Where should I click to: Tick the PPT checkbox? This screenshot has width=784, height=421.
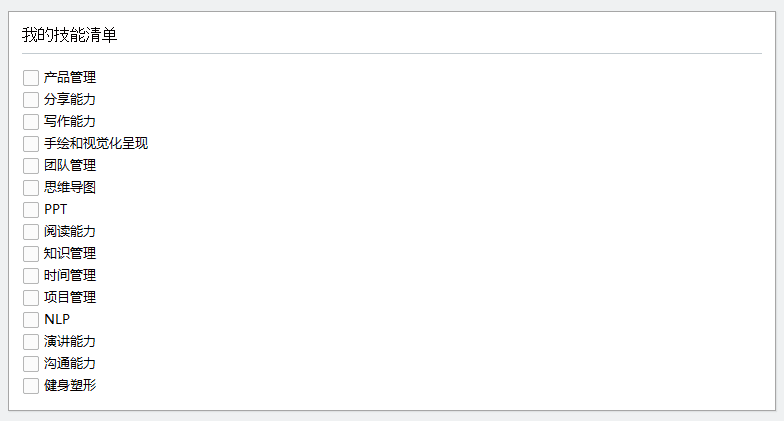point(31,210)
